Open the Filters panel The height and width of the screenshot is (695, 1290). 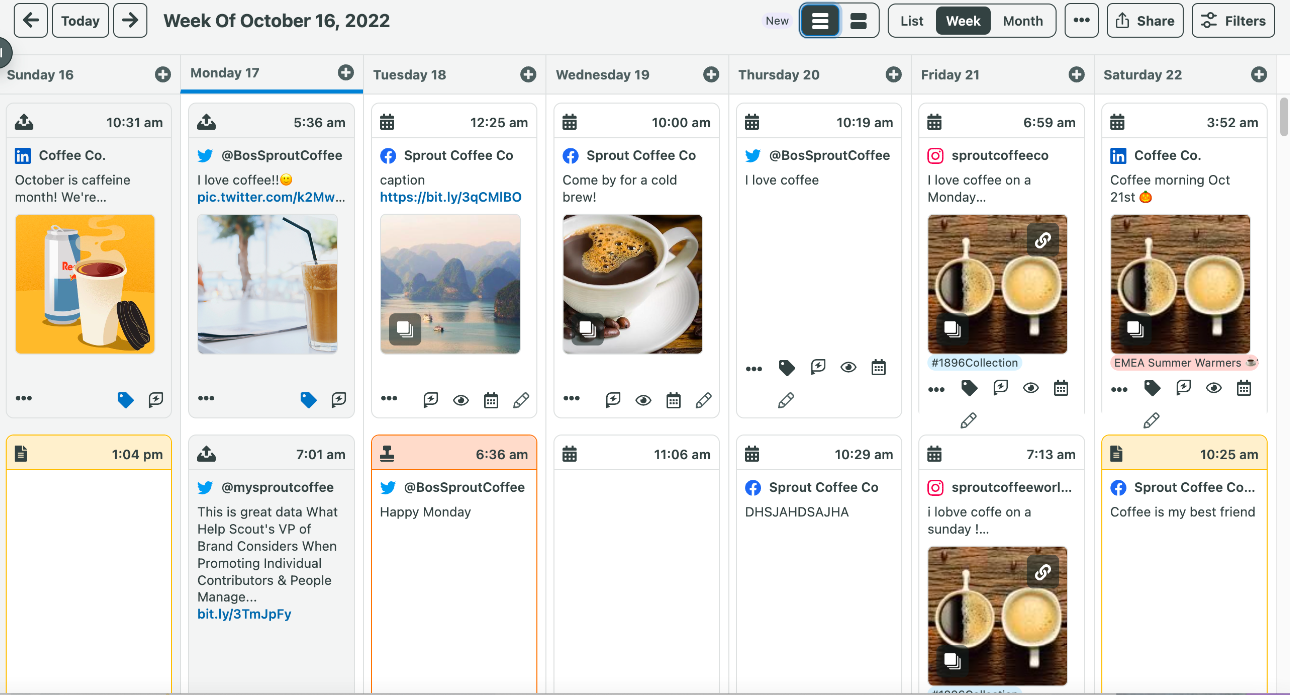point(1233,21)
